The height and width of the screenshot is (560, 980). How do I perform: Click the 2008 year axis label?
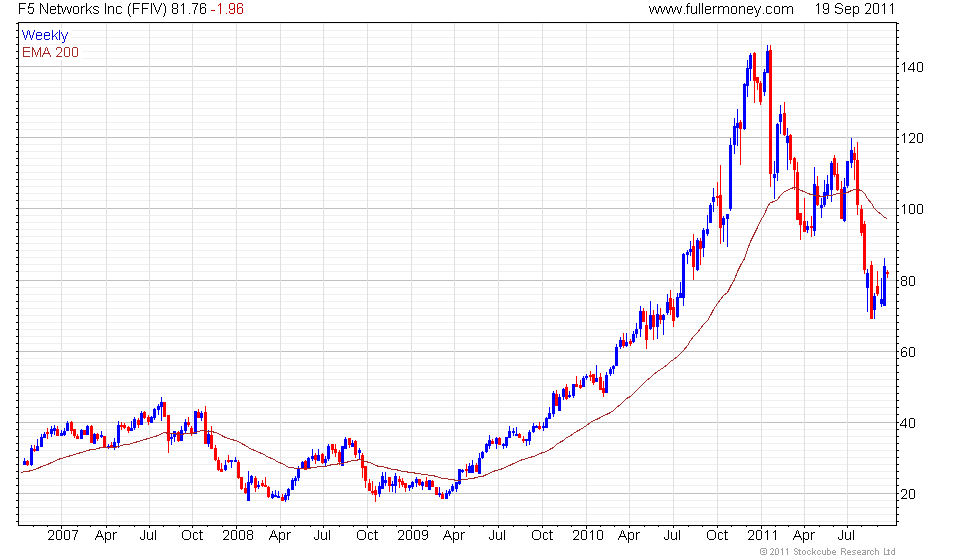238,535
